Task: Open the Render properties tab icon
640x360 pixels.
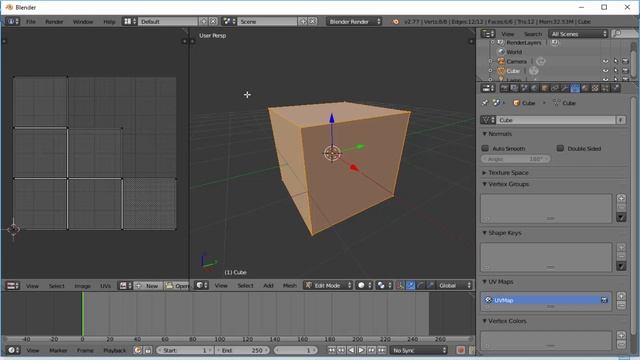Action: (x=504, y=88)
